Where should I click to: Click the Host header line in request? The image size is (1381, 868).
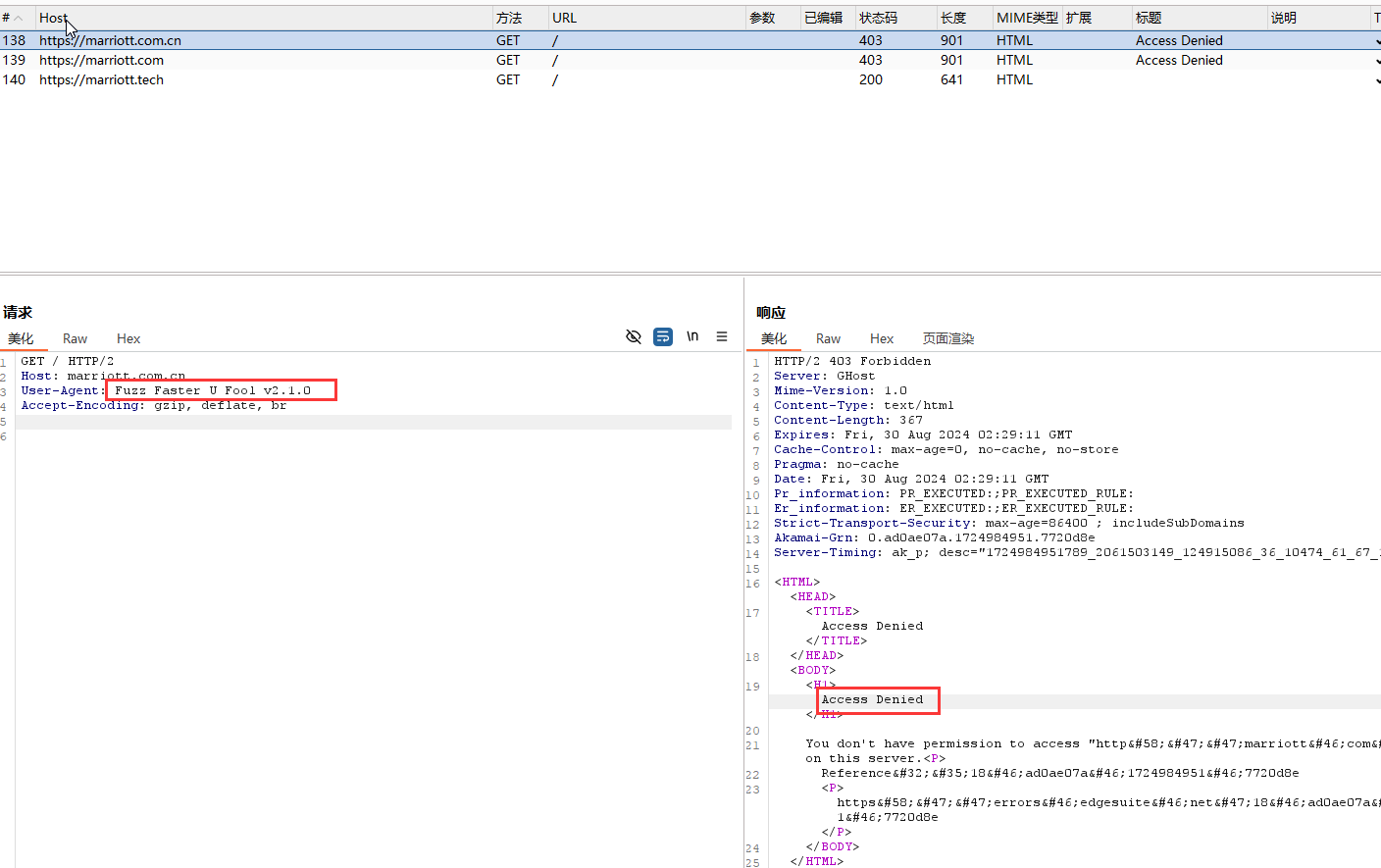point(103,376)
